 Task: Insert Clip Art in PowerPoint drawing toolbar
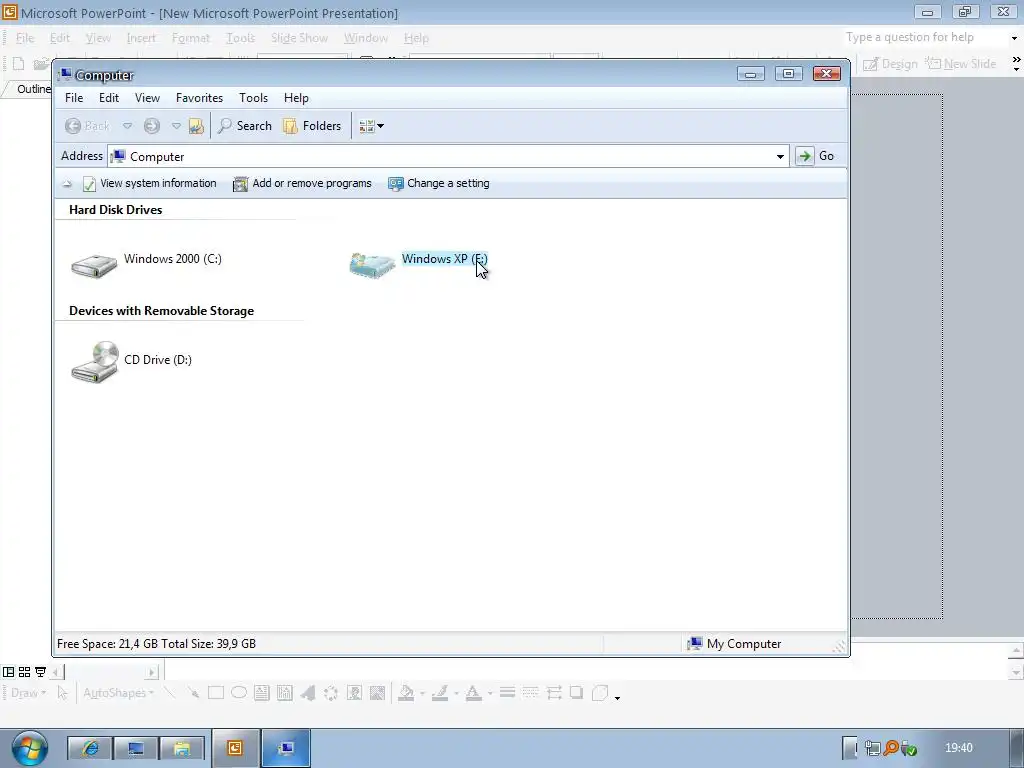pos(354,693)
